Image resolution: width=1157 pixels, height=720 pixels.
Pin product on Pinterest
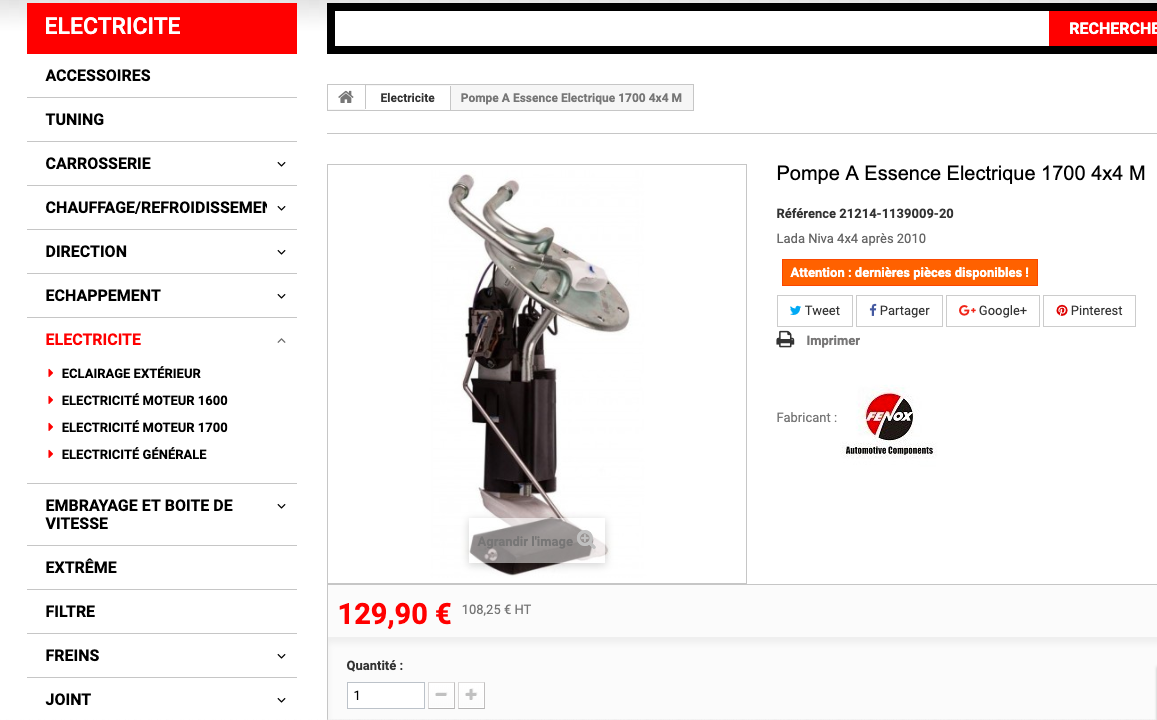(x=1089, y=311)
